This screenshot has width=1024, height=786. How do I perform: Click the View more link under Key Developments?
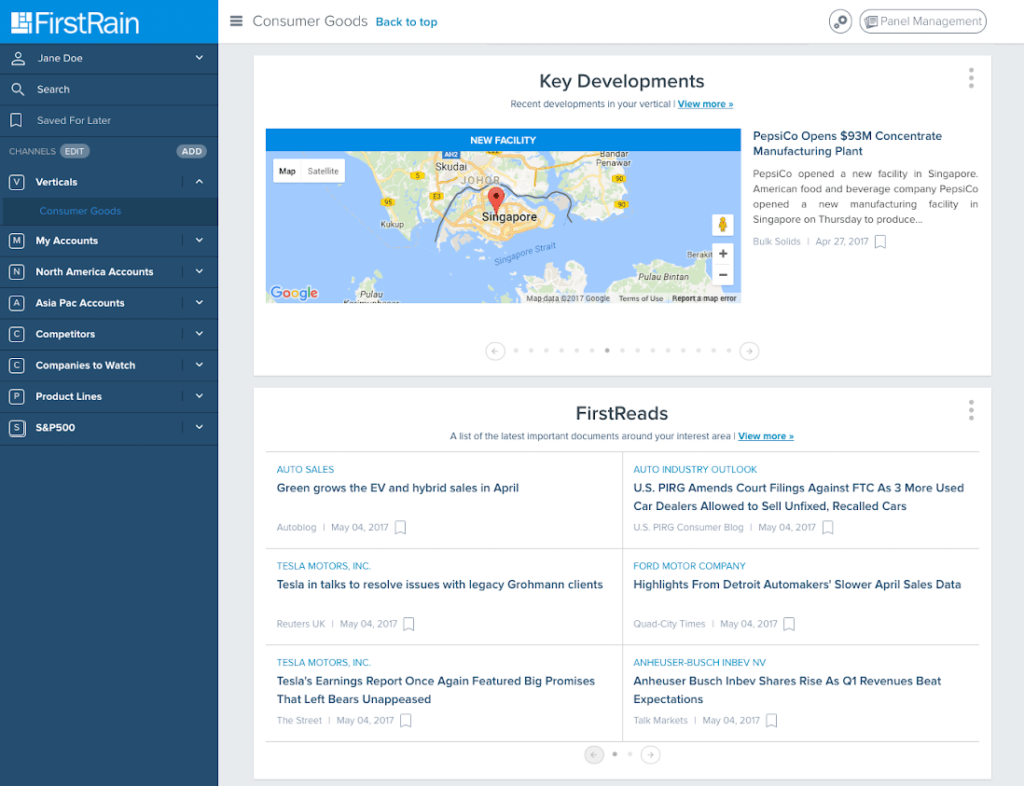pyautogui.click(x=705, y=103)
